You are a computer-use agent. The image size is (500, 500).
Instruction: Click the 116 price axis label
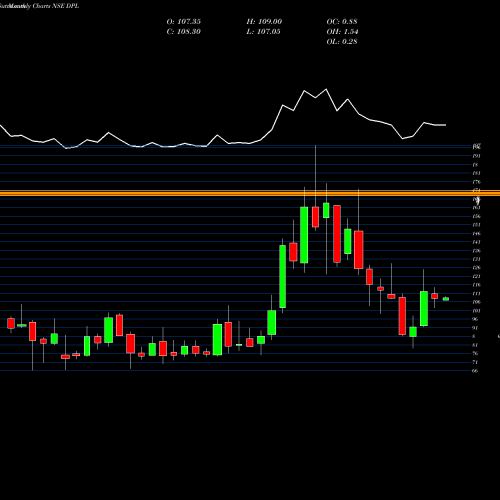(x=476, y=285)
